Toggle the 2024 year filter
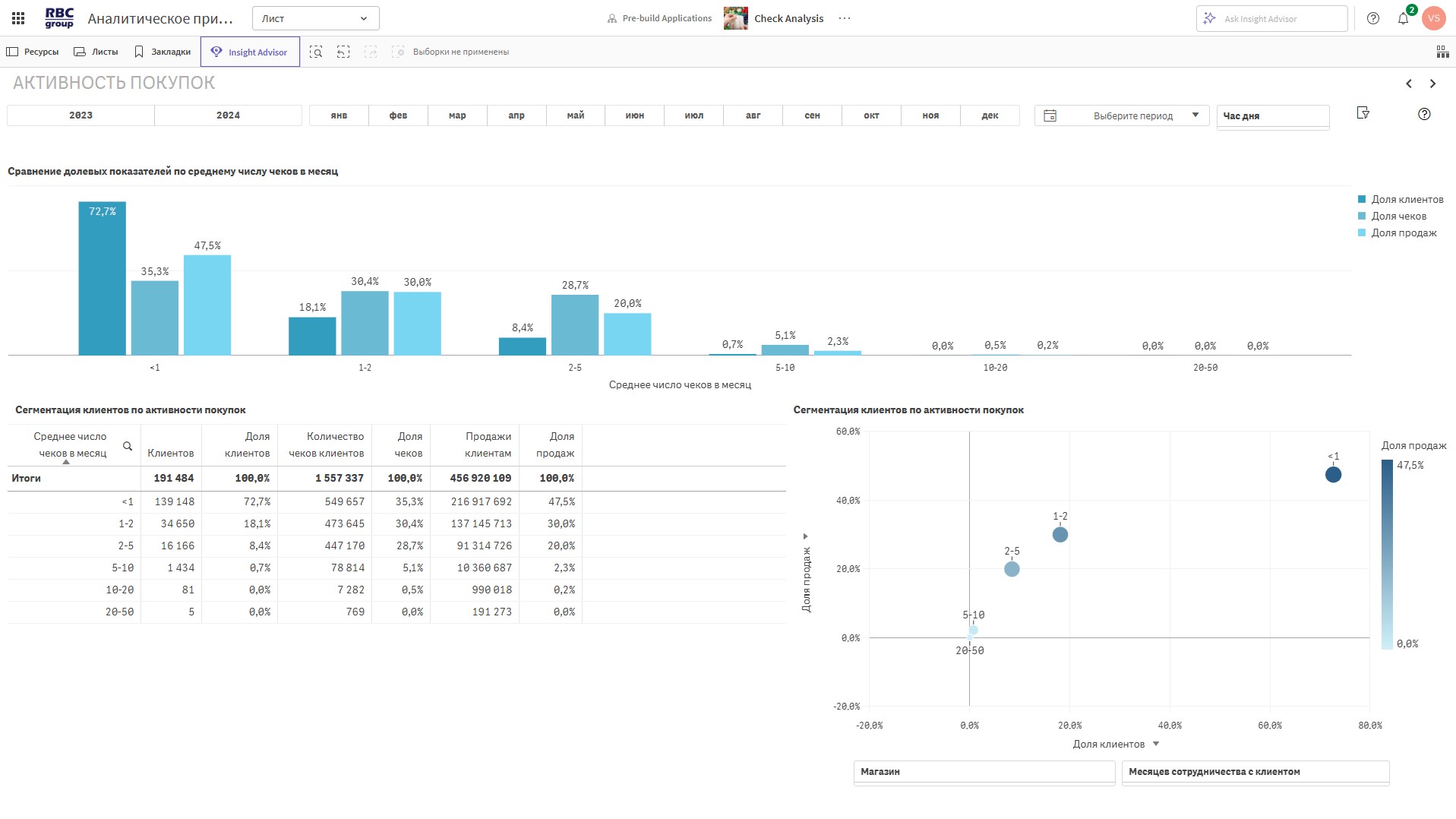 pos(228,115)
